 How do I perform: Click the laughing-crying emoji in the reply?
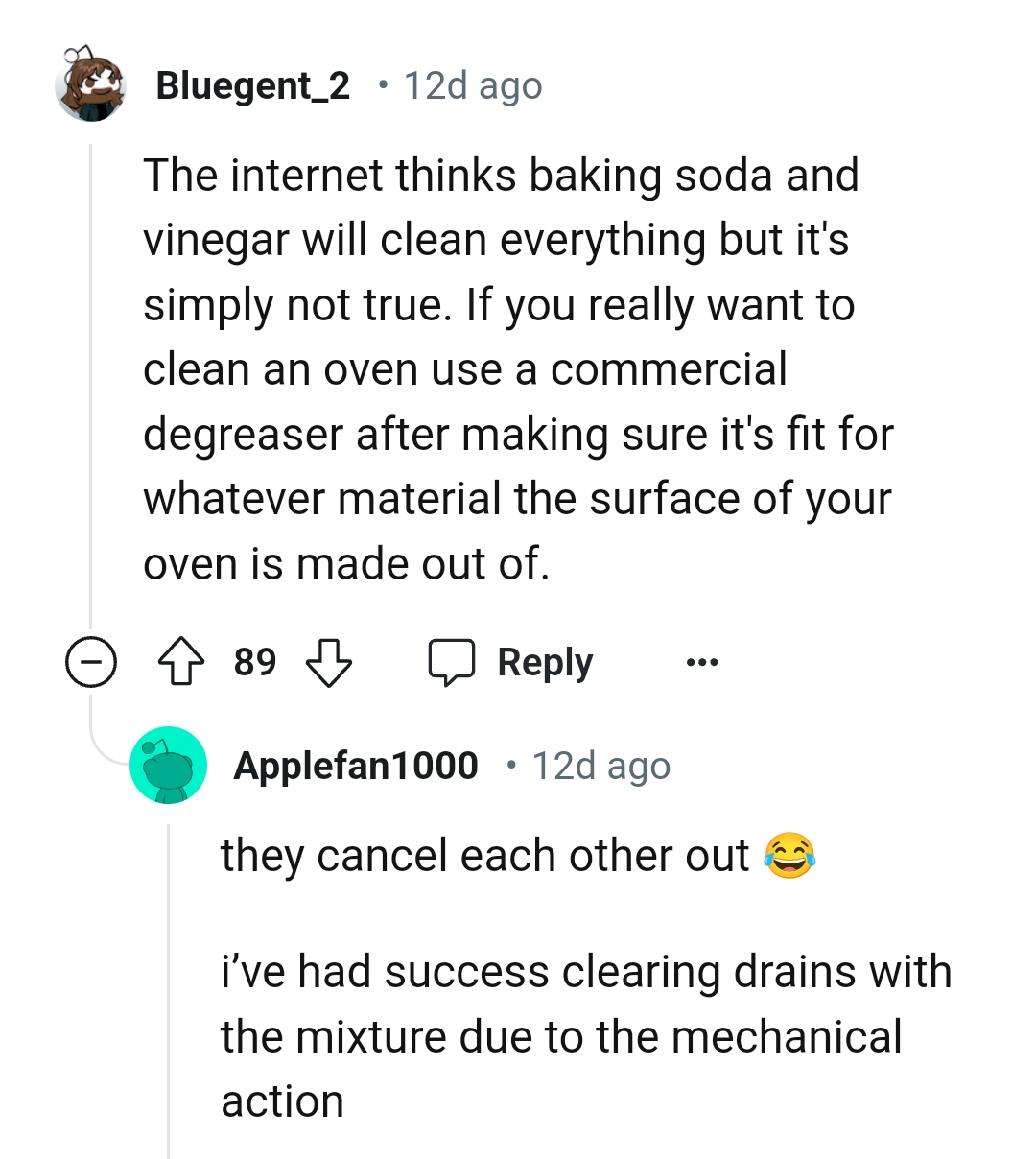click(x=789, y=856)
